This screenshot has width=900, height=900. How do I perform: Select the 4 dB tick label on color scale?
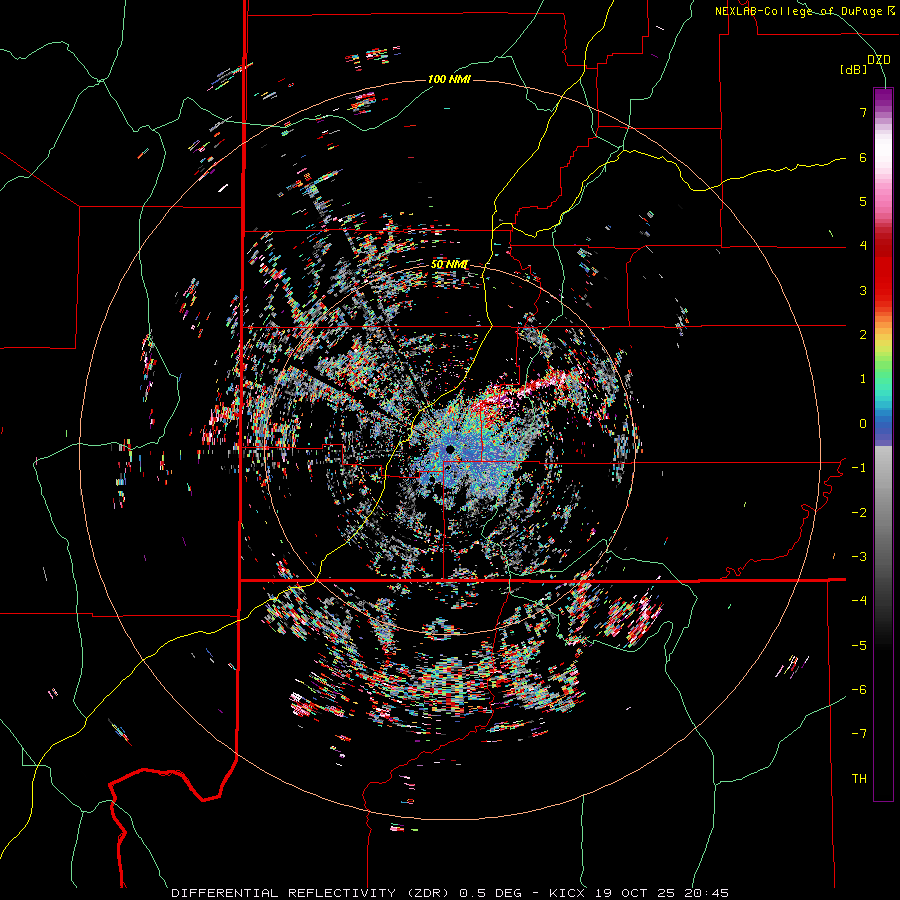[x=863, y=246]
